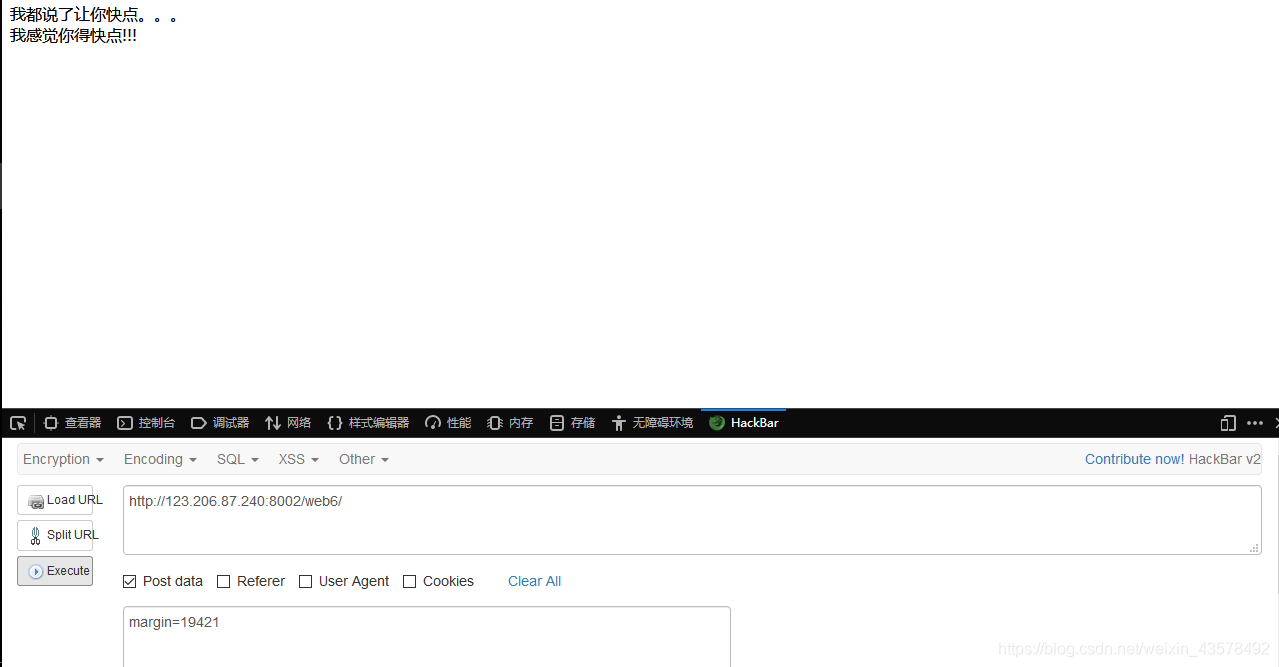Toggle responsive design mode icon
The height and width of the screenshot is (667, 1279).
click(1228, 422)
